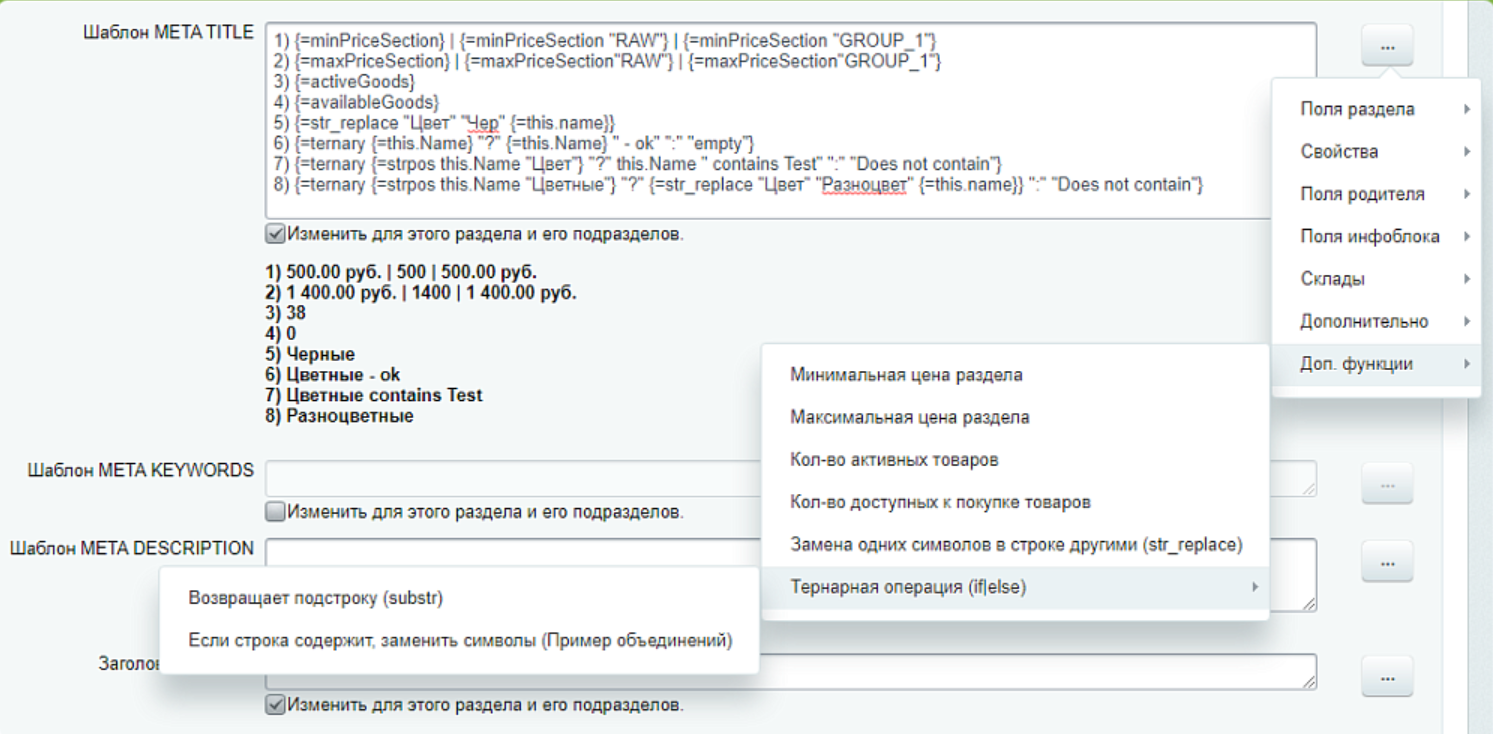Open the 'Склады' submenu
The image size is (1493, 734).
tap(1376, 279)
